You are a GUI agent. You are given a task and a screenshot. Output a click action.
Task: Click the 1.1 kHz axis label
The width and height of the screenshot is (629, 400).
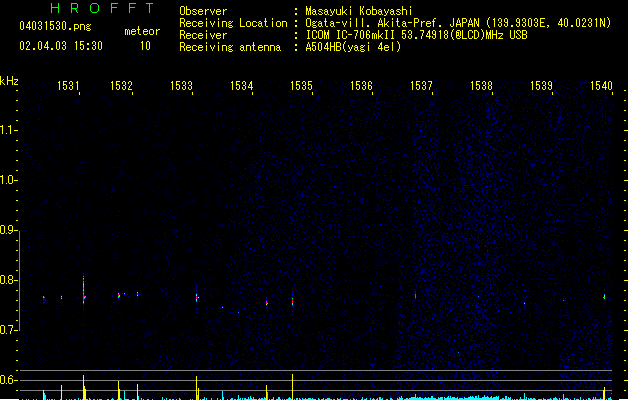tap(8, 130)
